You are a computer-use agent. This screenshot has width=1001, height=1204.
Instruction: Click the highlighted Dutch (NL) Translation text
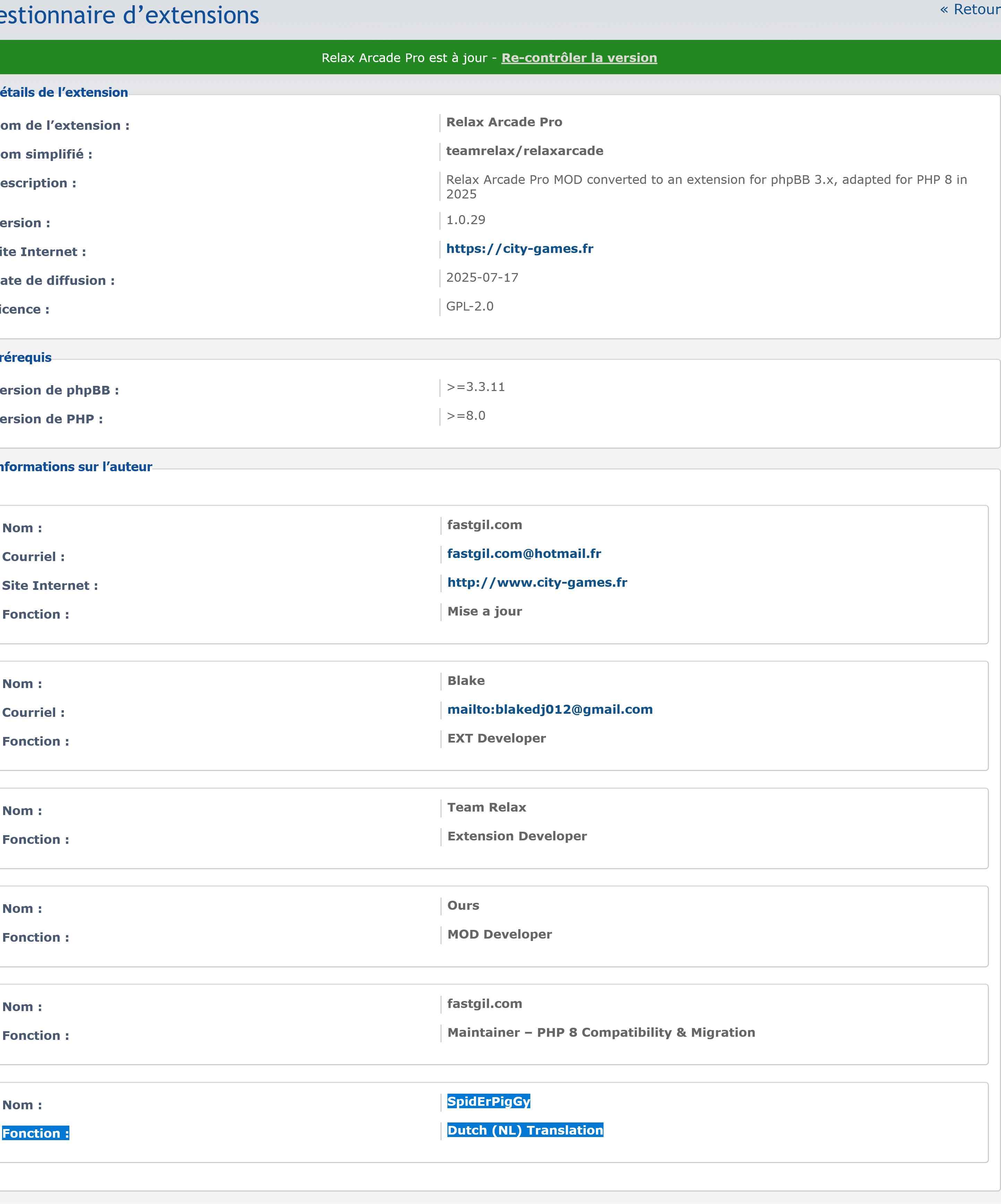(525, 1130)
